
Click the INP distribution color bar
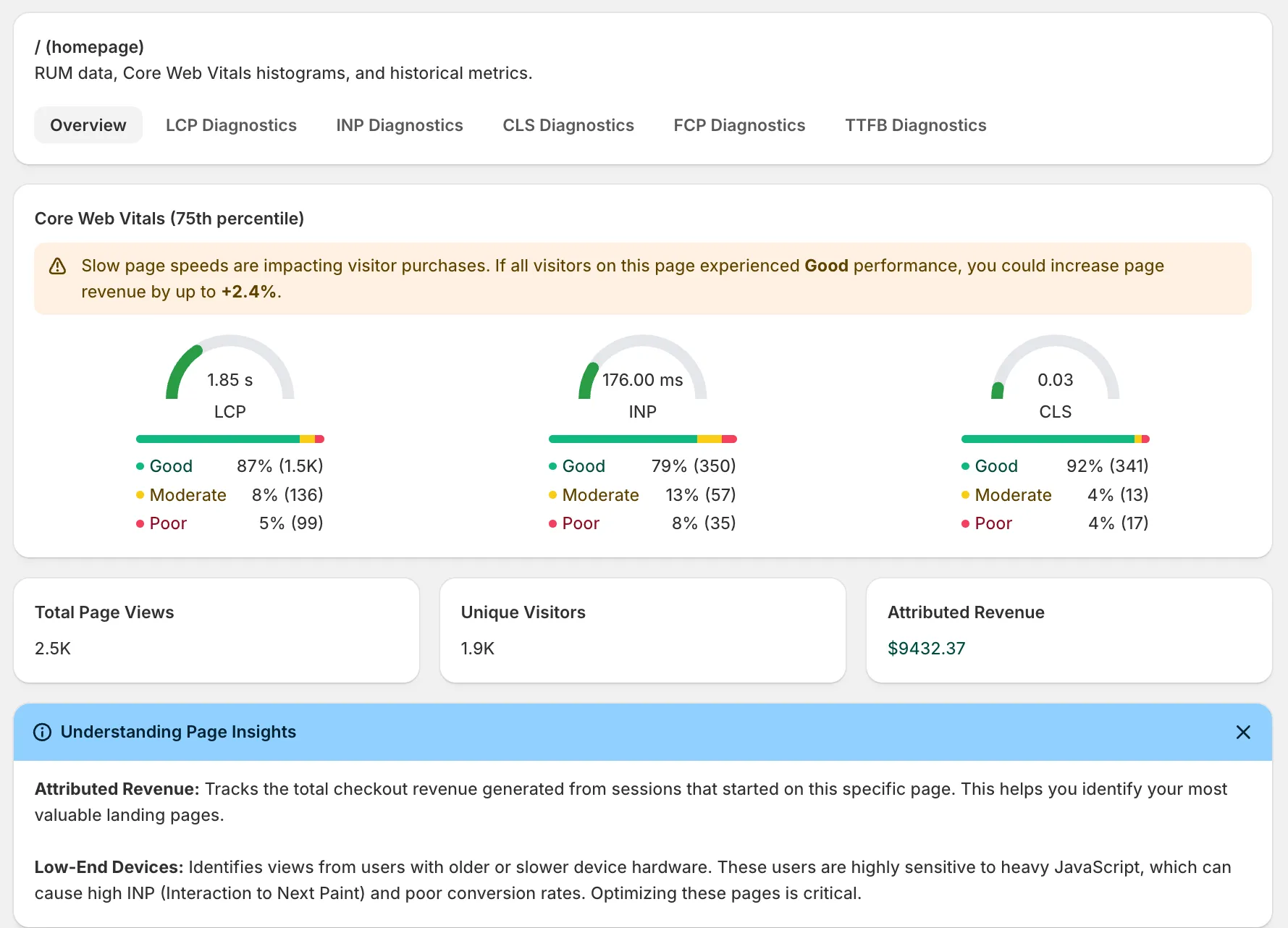[643, 439]
